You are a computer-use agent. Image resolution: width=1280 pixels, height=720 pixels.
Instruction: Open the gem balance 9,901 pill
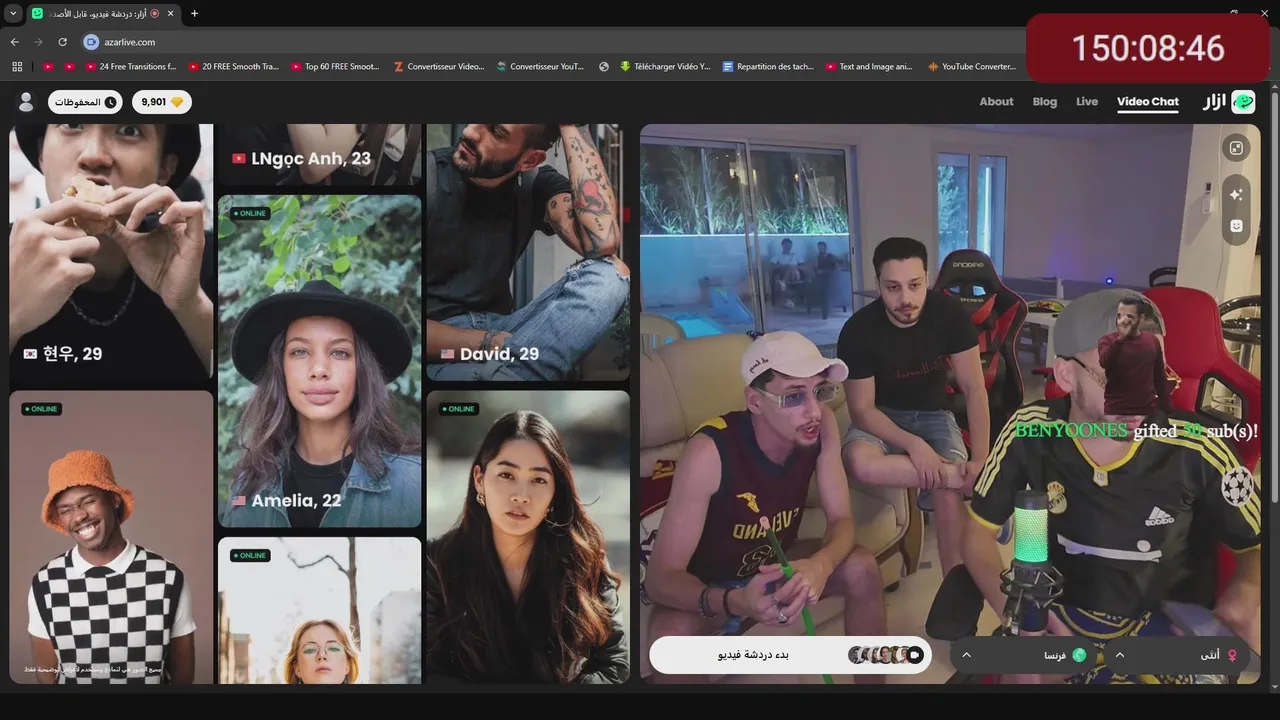[162, 102]
